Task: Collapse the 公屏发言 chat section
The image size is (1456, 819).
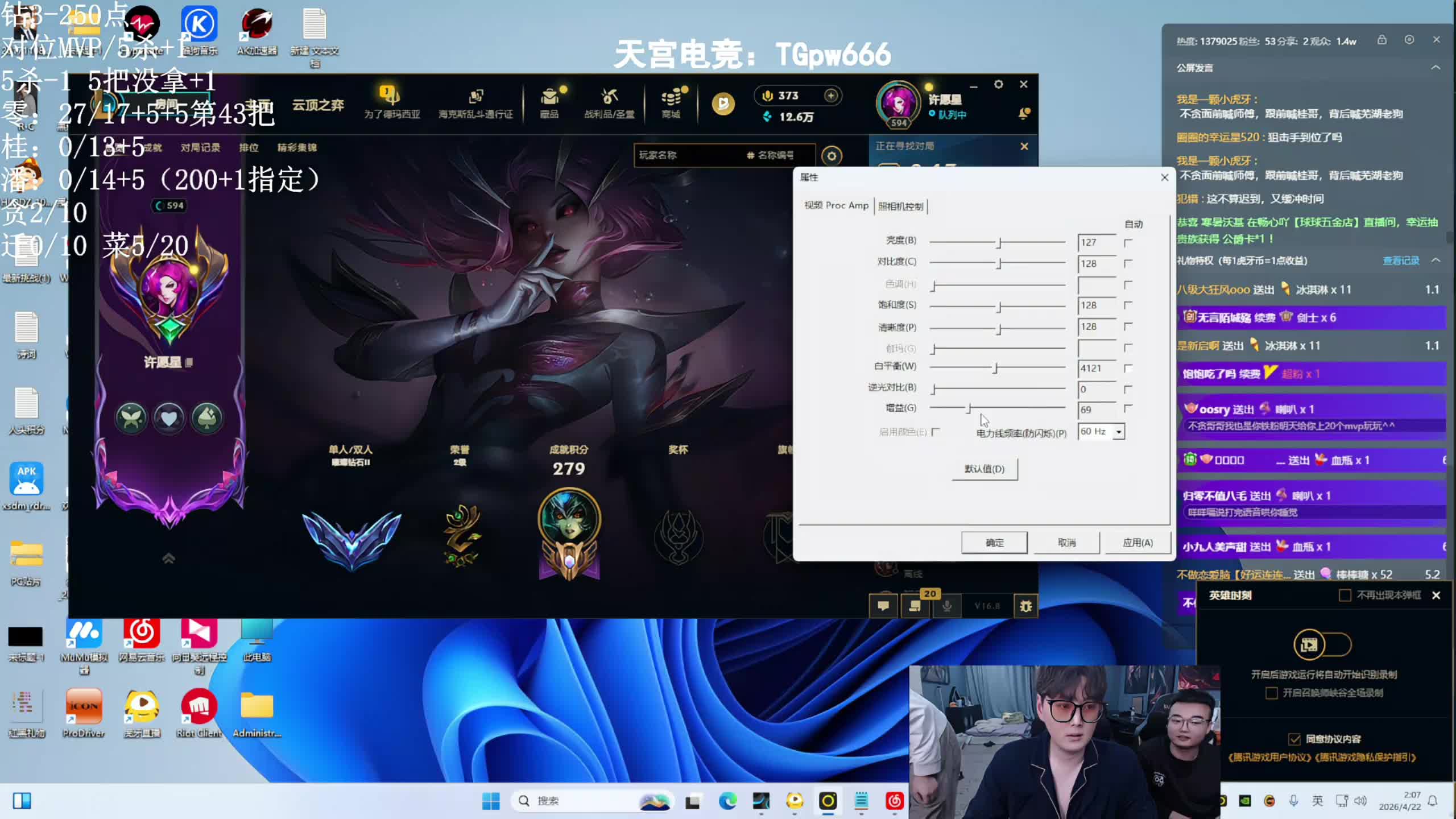Action: [x=1436, y=68]
